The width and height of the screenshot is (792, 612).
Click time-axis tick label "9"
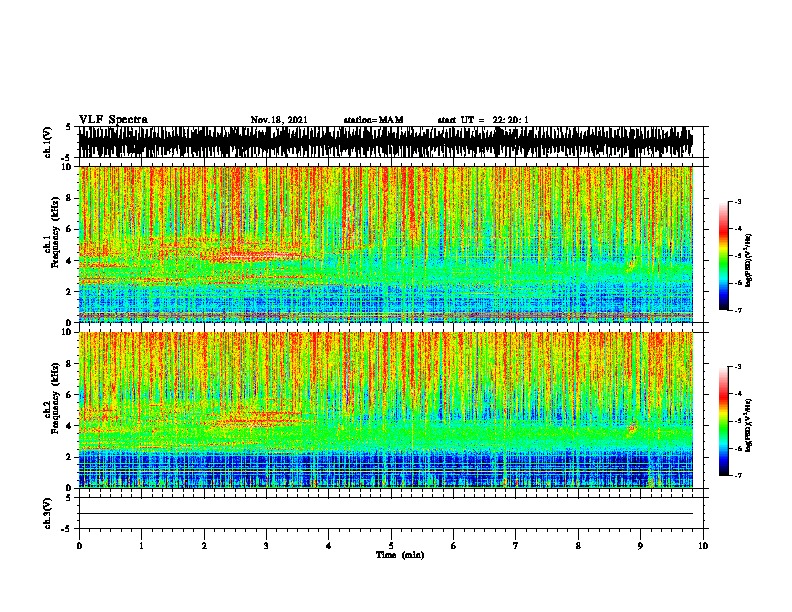[x=640, y=545]
